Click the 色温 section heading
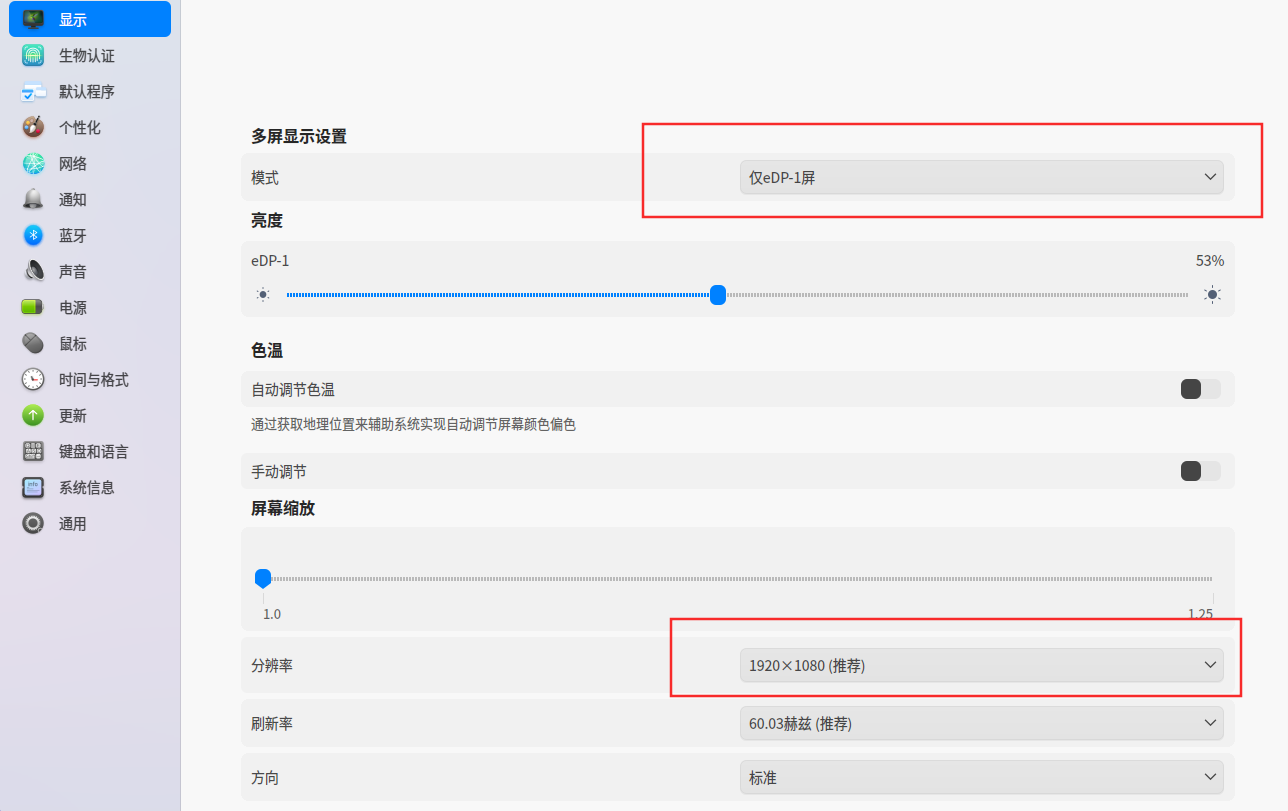Viewport: 1288px width, 811px height. [x=267, y=350]
